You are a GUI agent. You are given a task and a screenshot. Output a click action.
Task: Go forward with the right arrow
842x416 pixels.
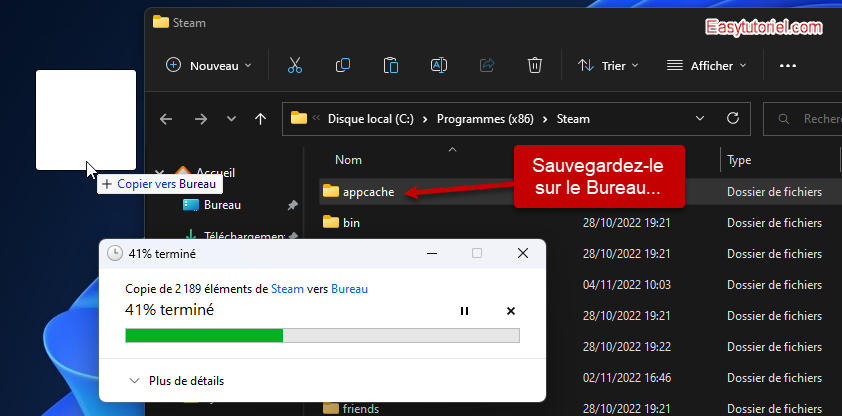pyautogui.click(x=201, y=119)
